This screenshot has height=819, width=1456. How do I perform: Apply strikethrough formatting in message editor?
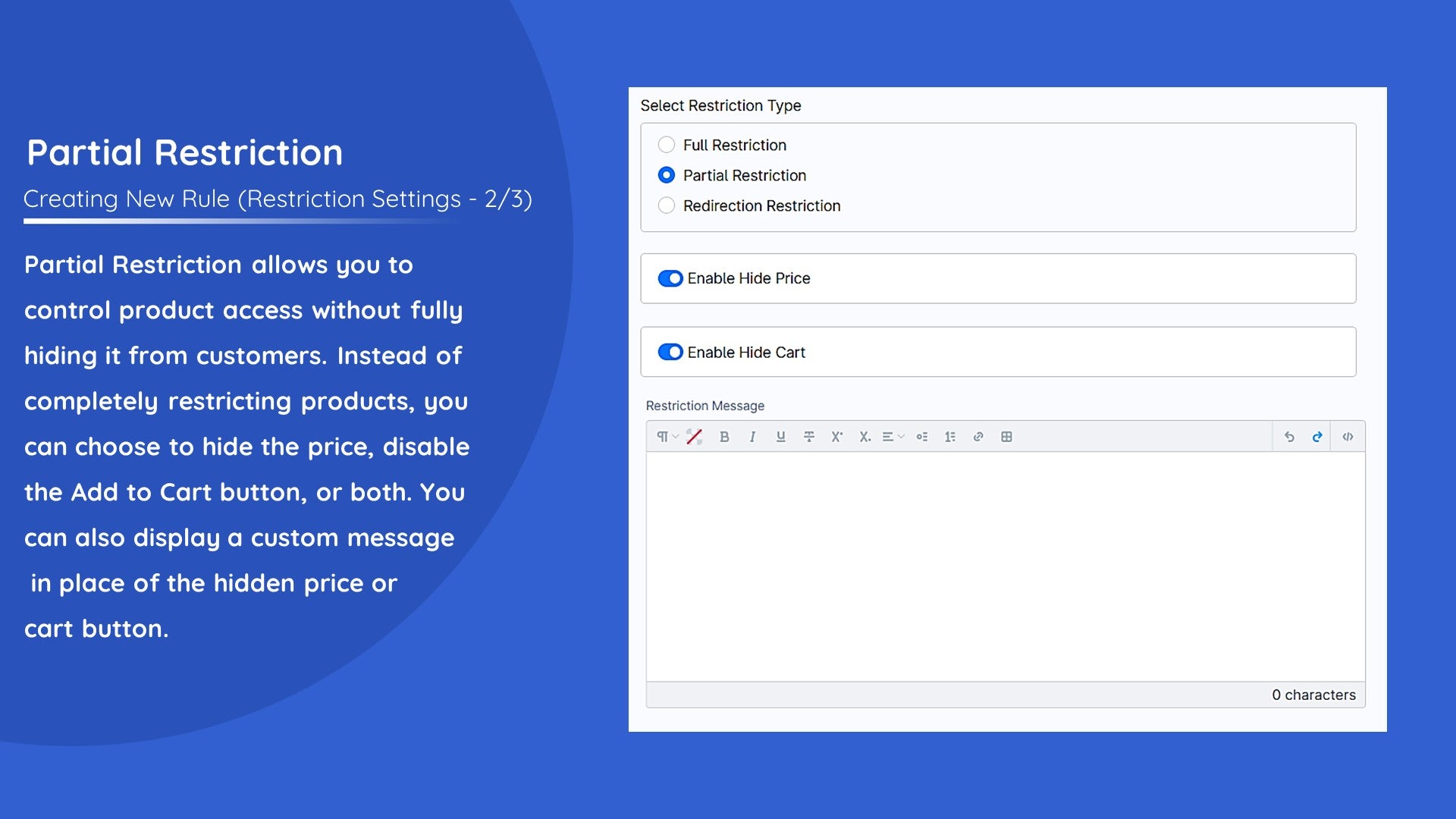coord(809,437)
